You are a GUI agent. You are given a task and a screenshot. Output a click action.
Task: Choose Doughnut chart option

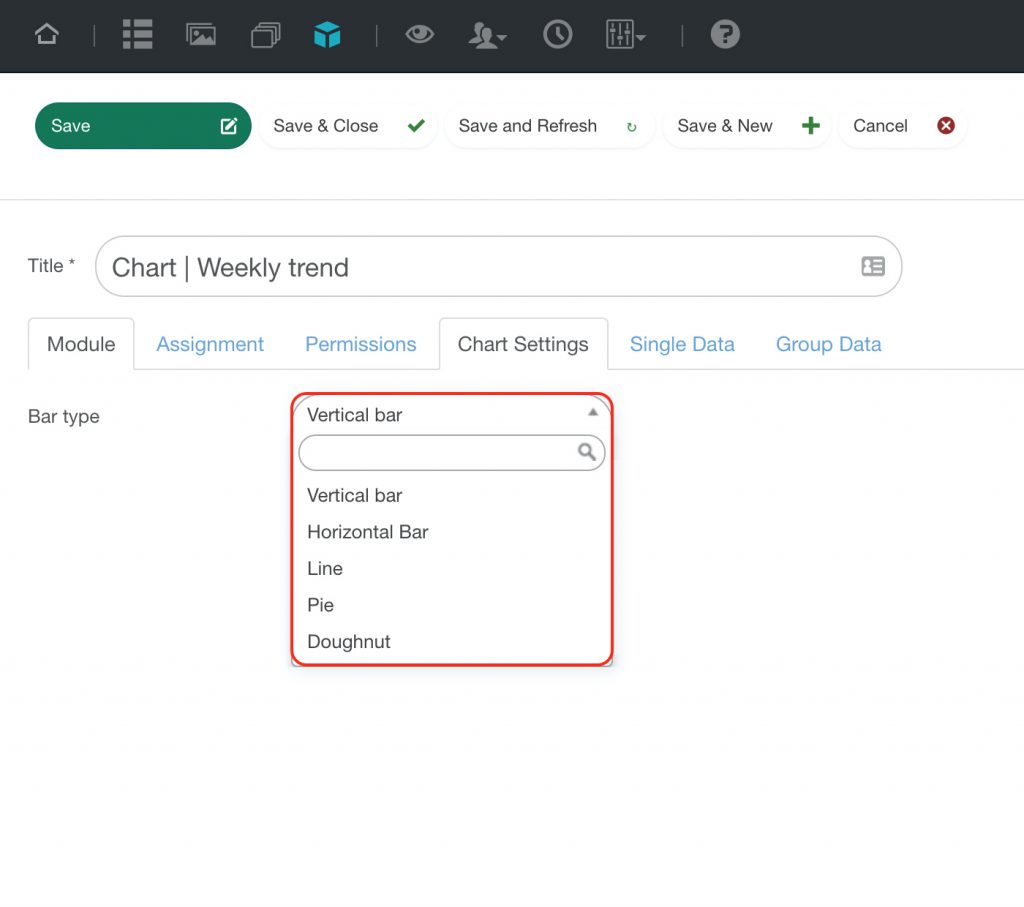point(451,642)
